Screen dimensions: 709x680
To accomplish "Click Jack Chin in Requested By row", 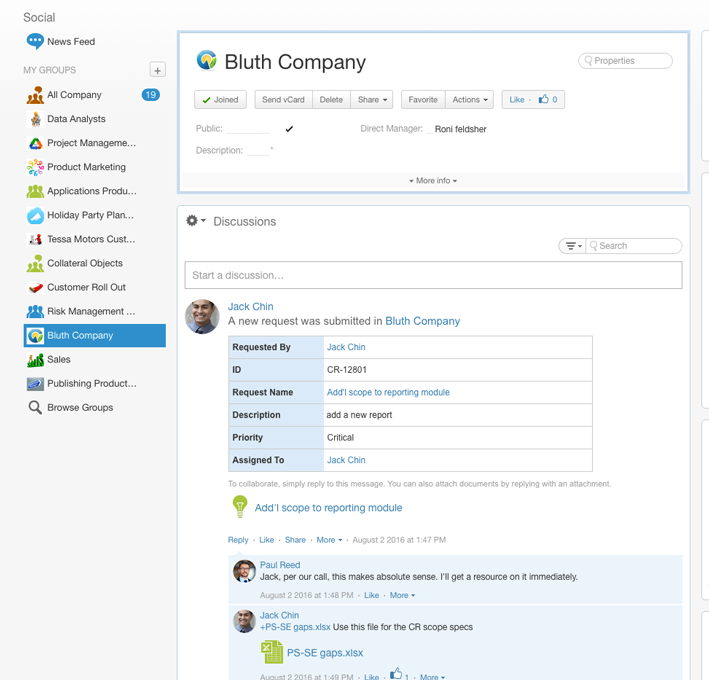I will pos(346,347).
